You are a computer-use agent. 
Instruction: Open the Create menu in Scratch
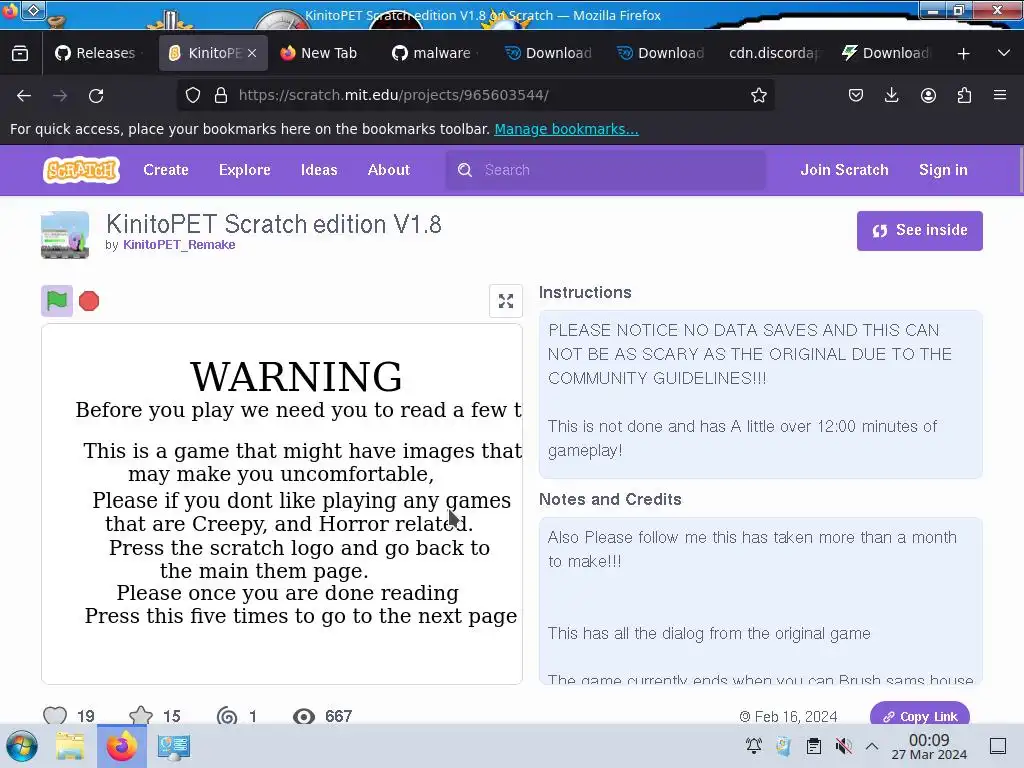point(166,170)
